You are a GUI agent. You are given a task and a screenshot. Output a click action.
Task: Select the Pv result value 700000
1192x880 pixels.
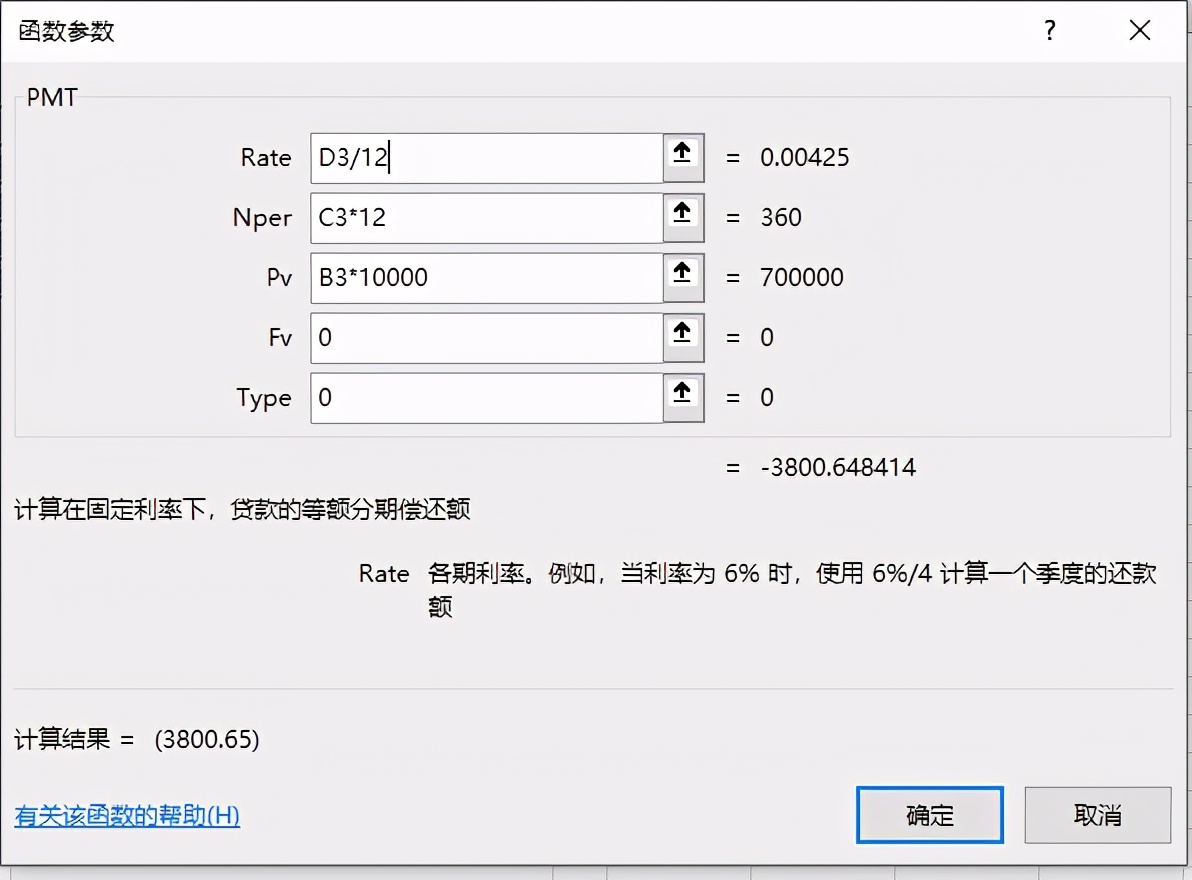801,277
